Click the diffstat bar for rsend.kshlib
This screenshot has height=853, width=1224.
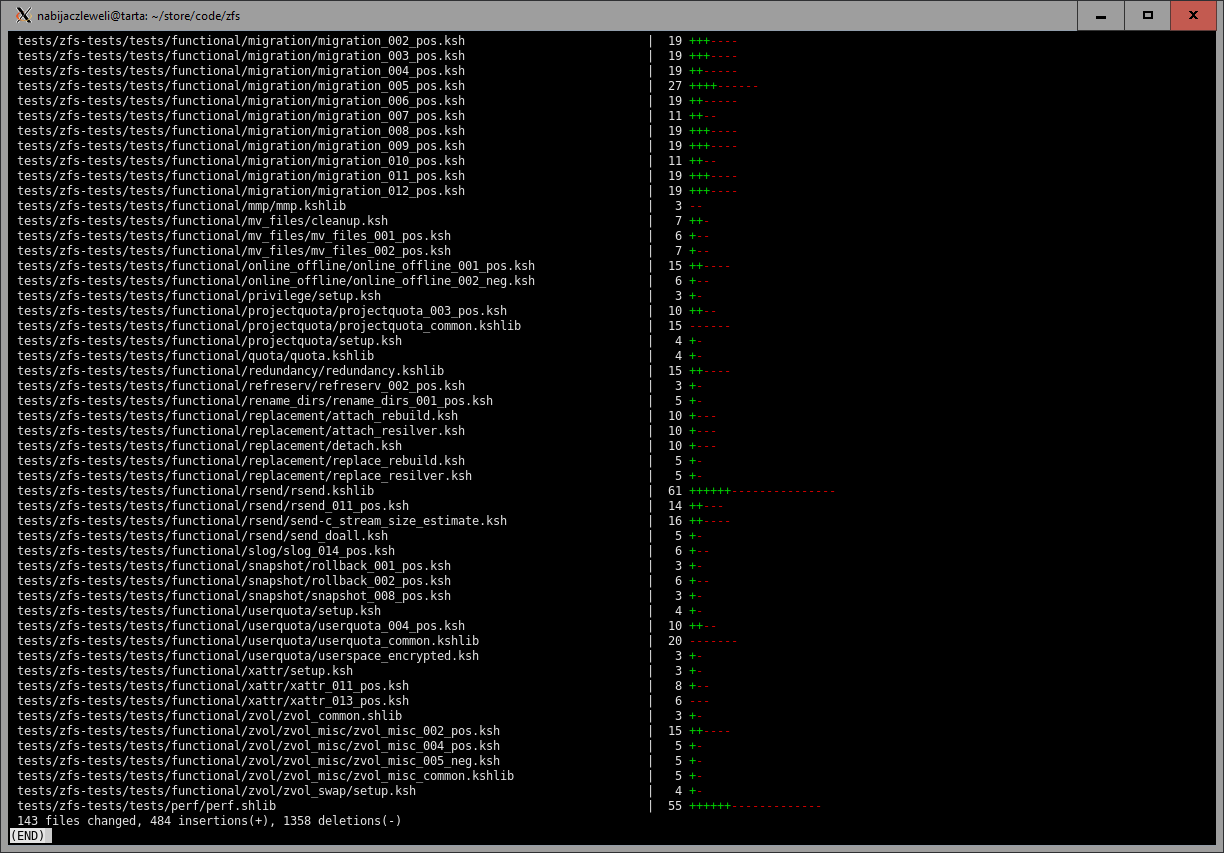click(761, 491)
